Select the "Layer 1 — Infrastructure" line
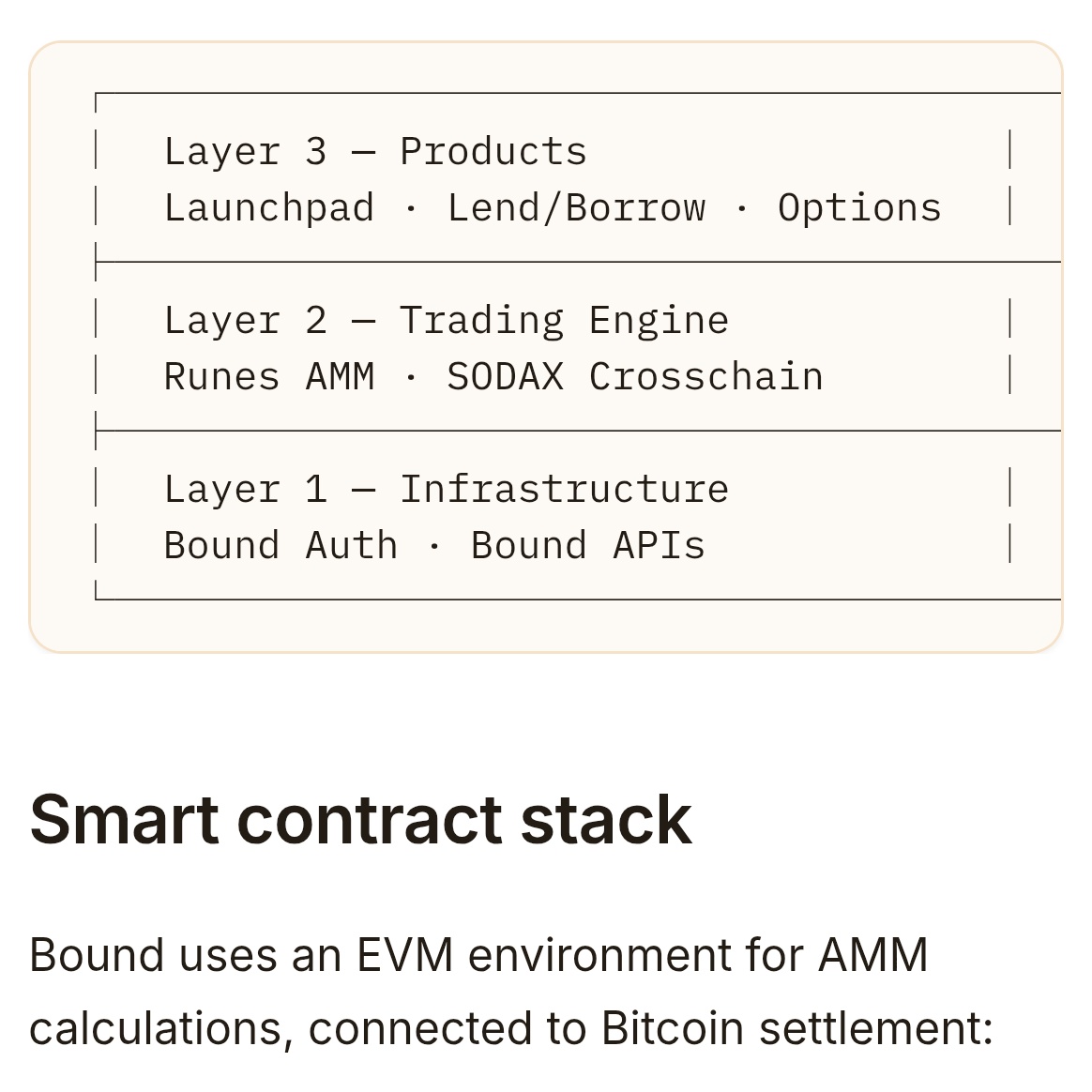This screenshot has height=1092, width=1092. (447, 490)
